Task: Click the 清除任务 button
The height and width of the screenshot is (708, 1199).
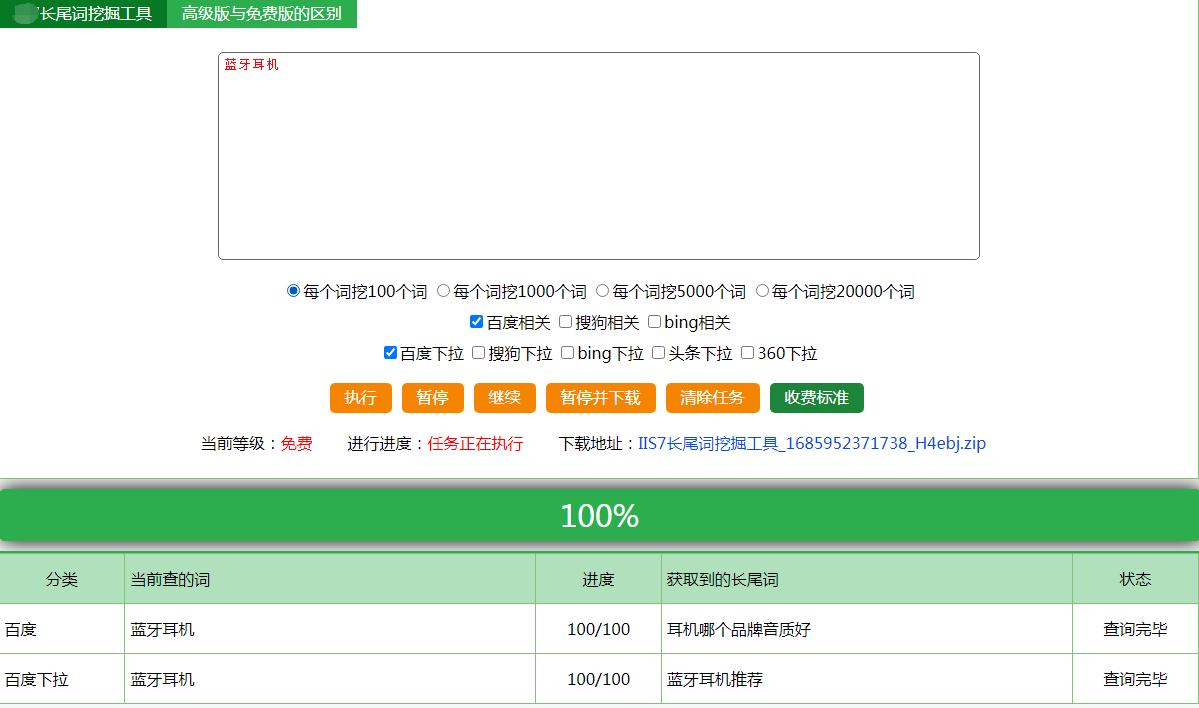Action: pos(712,397)
